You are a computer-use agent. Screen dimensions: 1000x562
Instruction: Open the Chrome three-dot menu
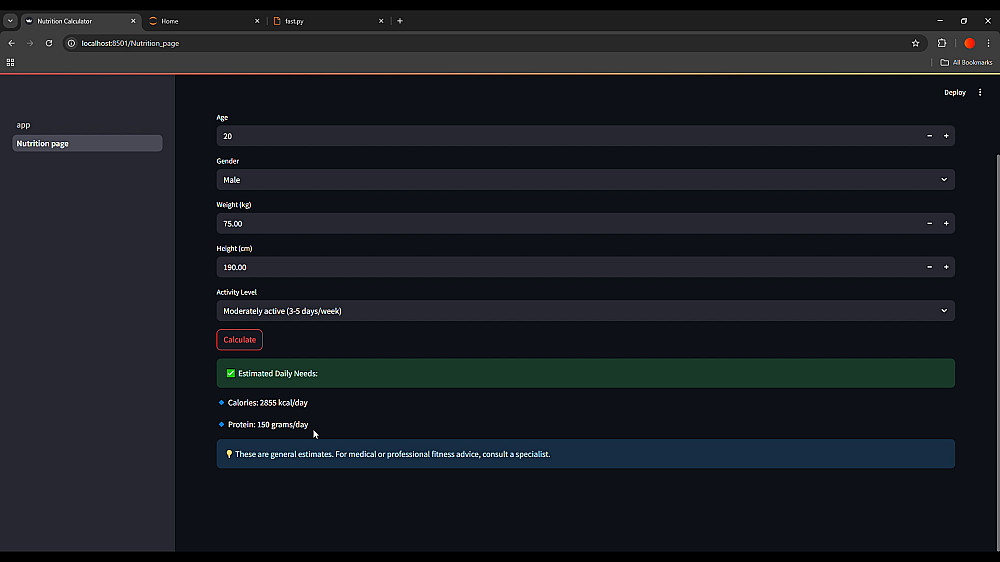(x=989, y=43)
